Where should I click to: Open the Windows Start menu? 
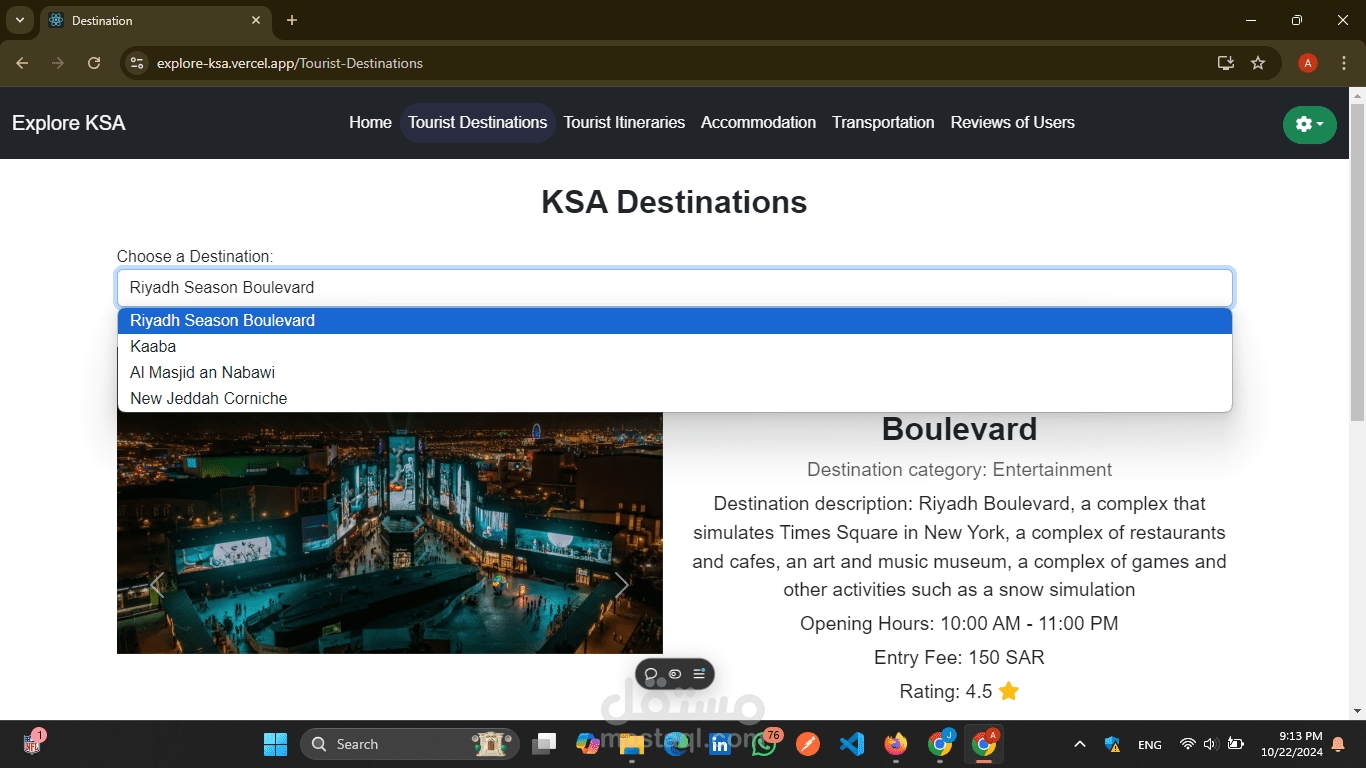pos(275,744)
